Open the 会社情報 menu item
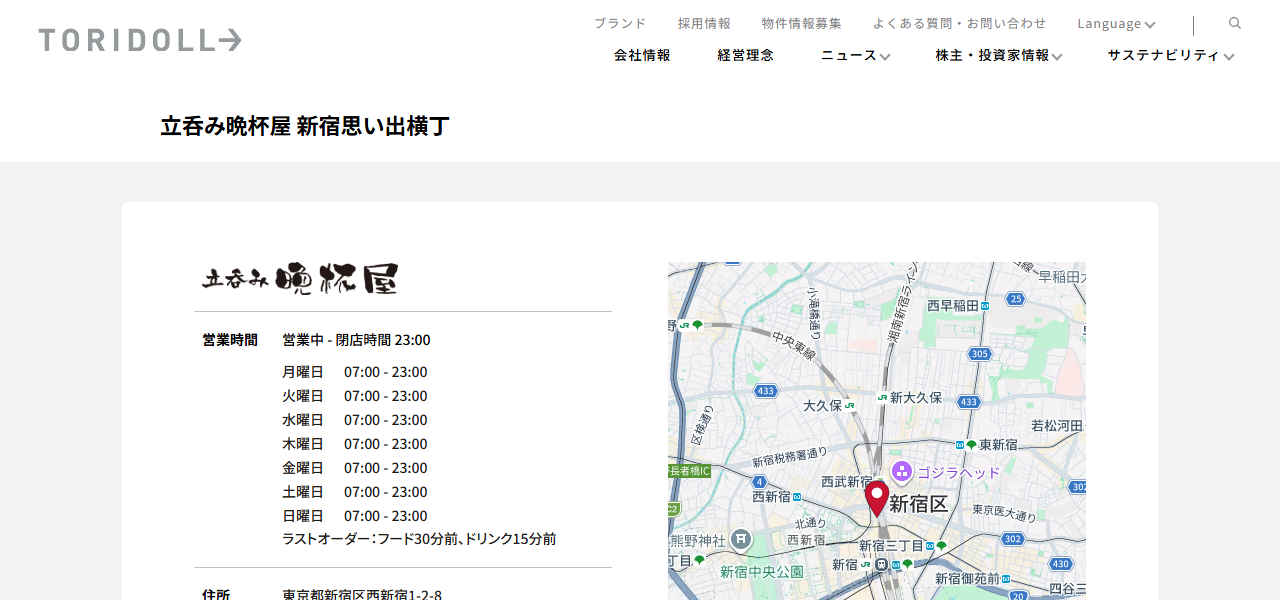 pyautogui.click(x=642, y=55)
